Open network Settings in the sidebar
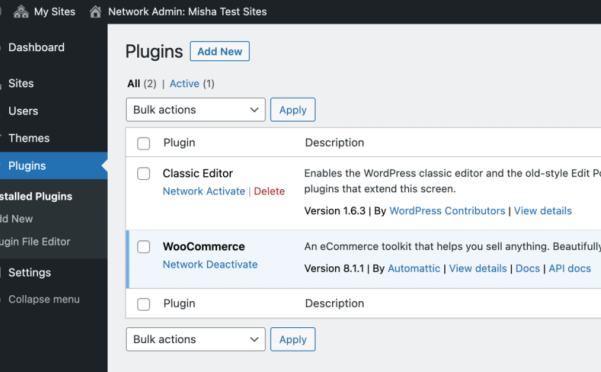Screen dimensions: 601x372 (x=30, y=273)
